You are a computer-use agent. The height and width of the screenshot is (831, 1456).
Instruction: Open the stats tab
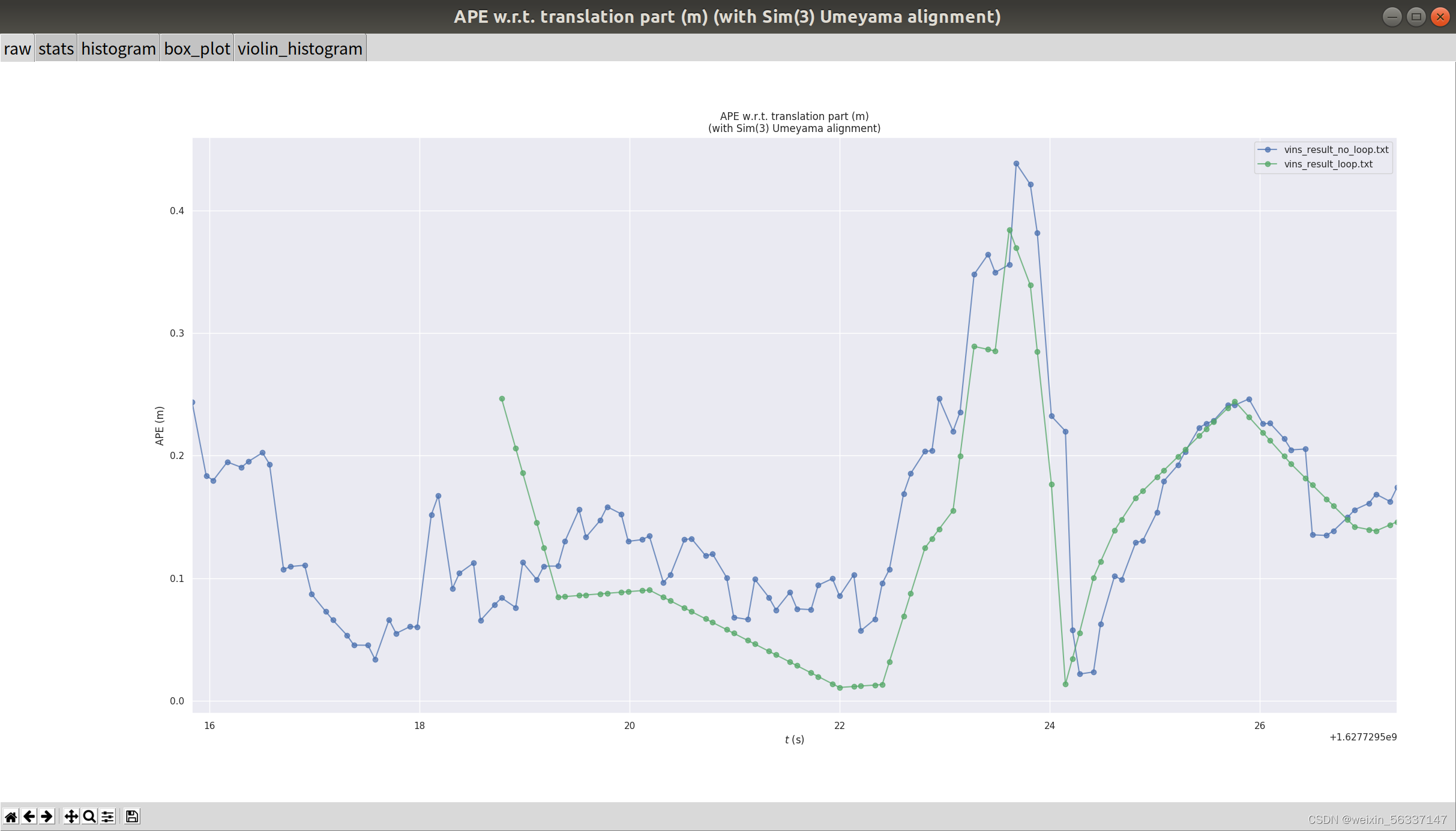pos(56,49)
